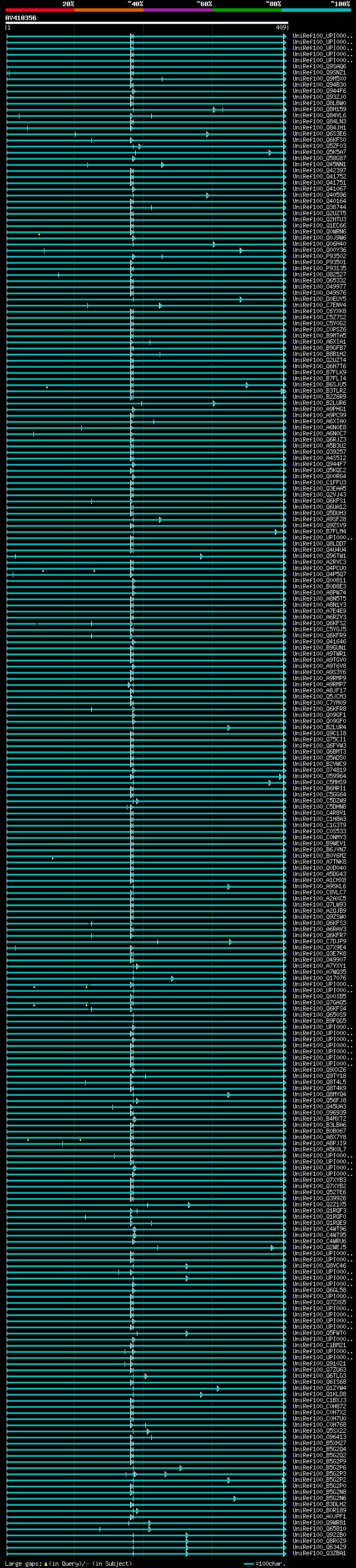Viewport: 356px width, 1568px height.
Task: Select the UniRef100_Q00811 label
Action: [319, 581]
